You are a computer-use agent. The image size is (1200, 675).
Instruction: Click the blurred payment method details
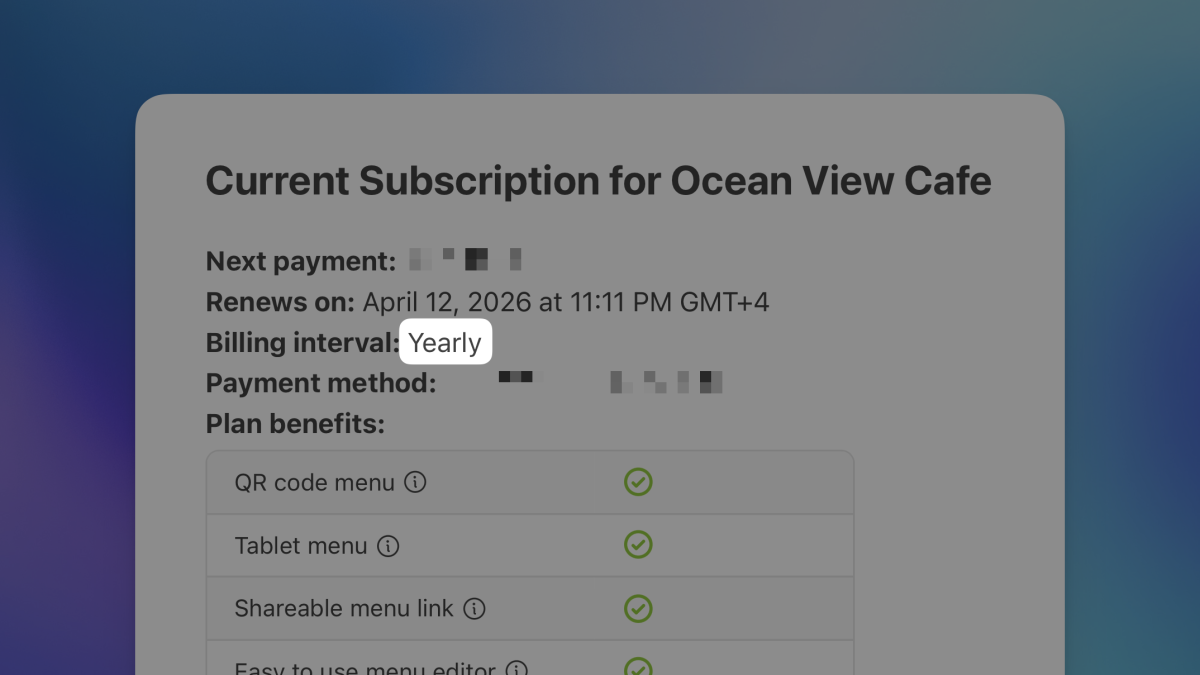pos(610,381)
